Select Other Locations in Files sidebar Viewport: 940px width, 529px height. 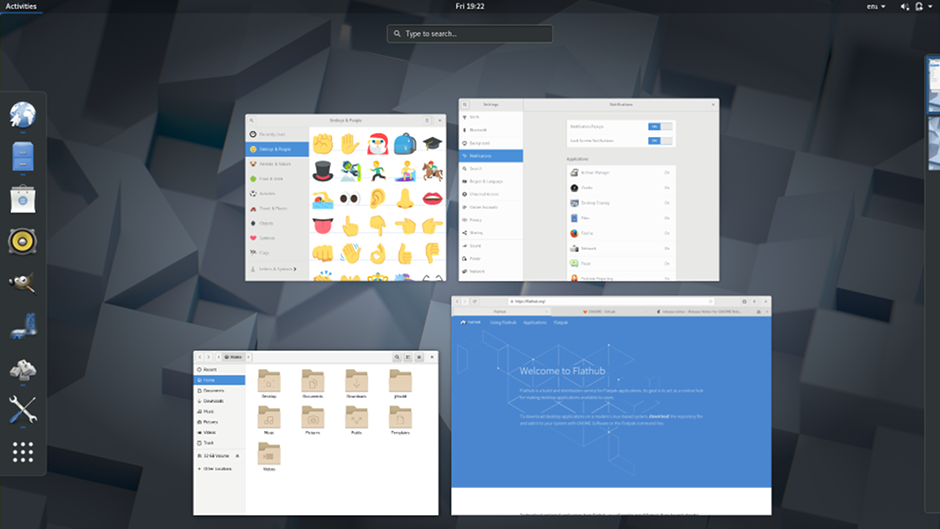pos(219,469)
